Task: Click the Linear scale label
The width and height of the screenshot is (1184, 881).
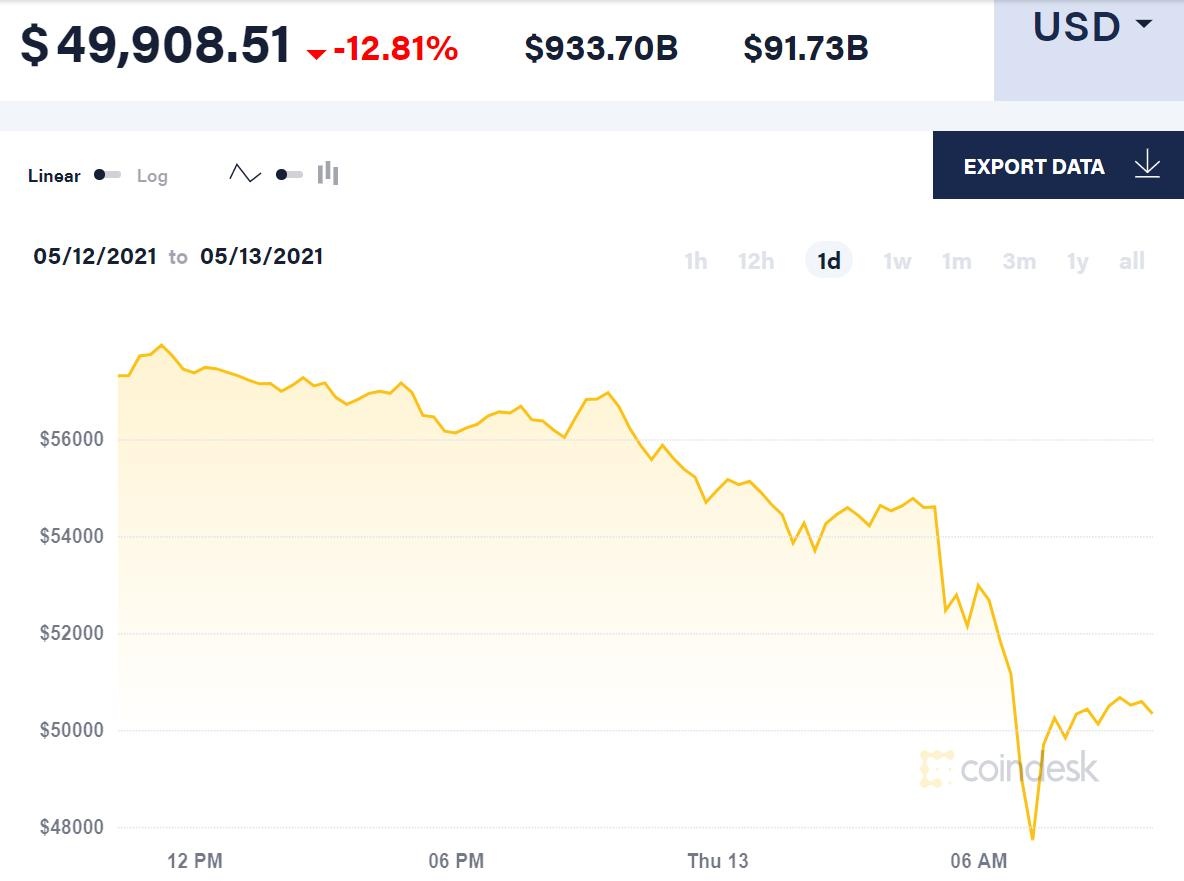Action: pyautogui.click(x=54, y=176)
